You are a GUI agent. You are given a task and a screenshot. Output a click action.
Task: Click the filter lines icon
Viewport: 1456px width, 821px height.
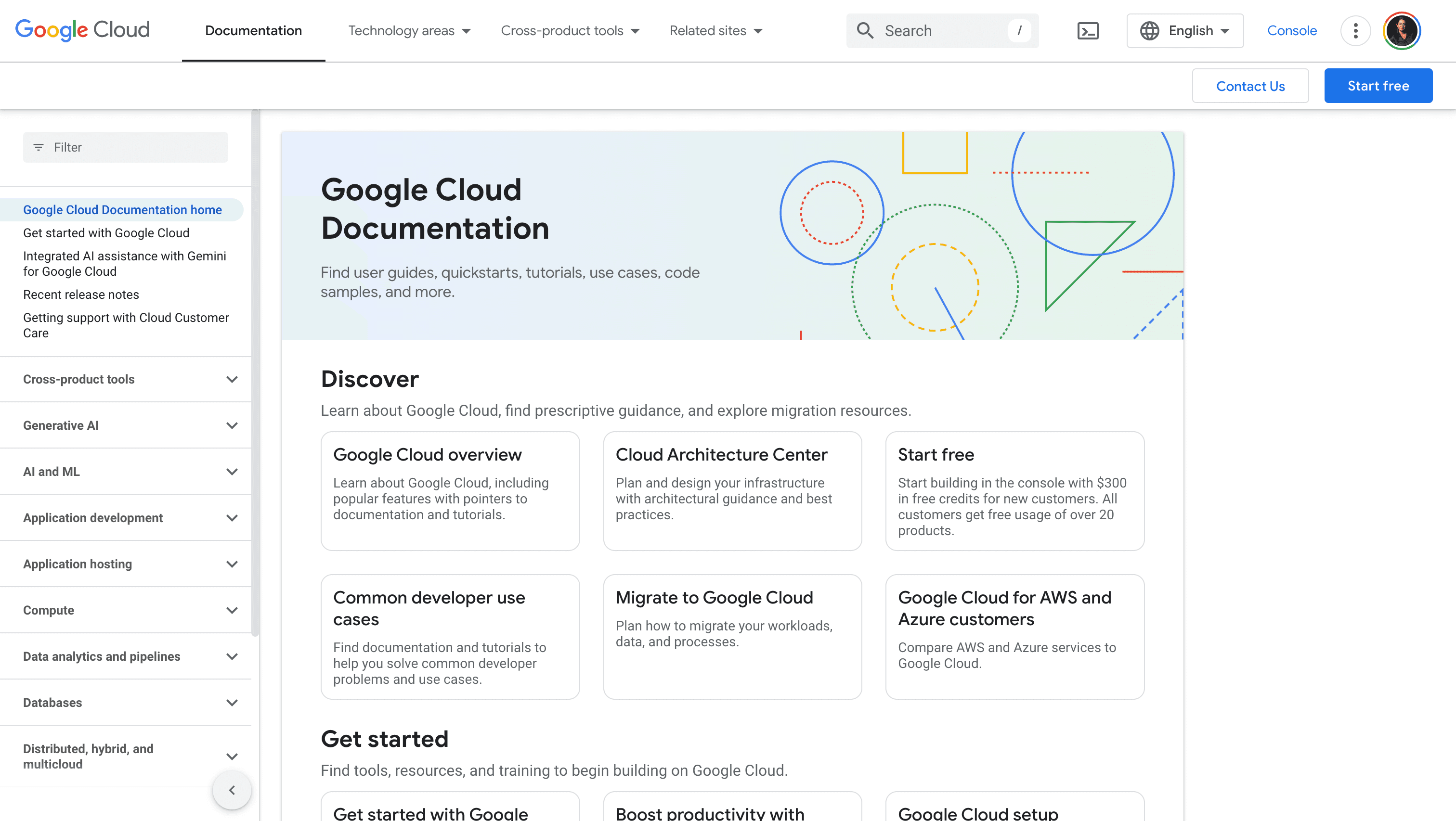39,147
